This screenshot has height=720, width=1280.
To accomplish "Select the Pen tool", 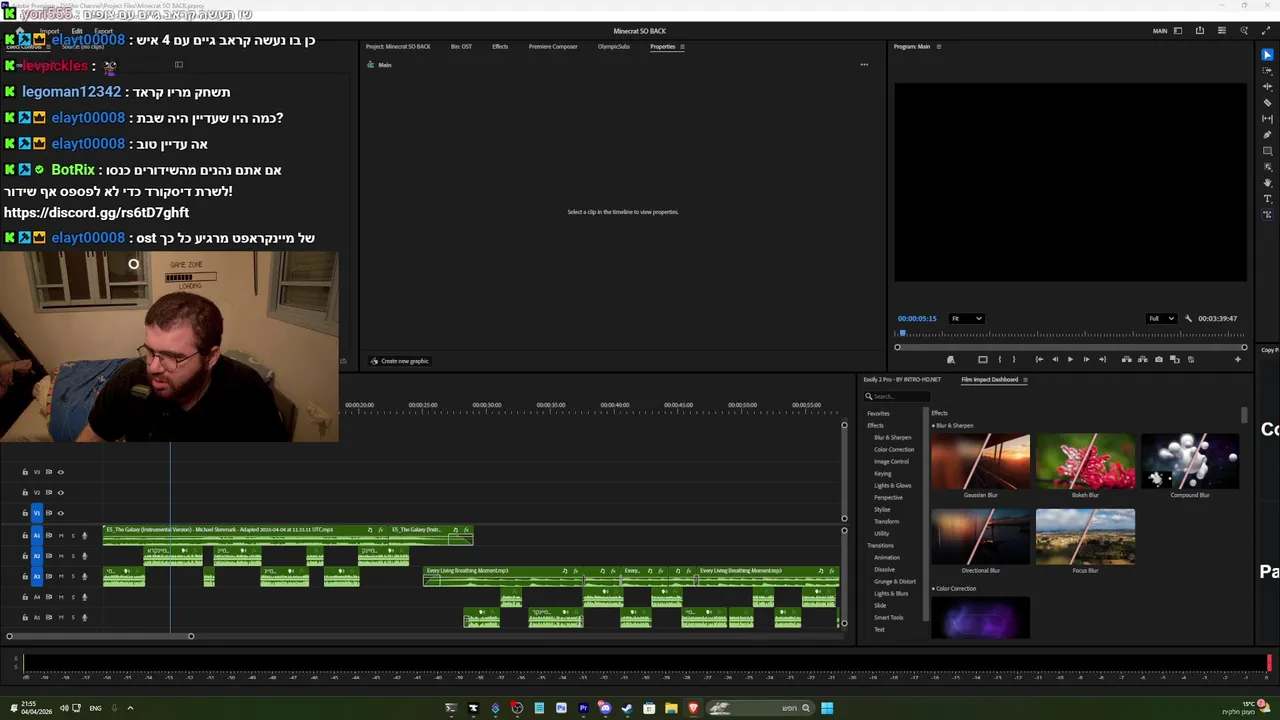I will click(1268, 135).
